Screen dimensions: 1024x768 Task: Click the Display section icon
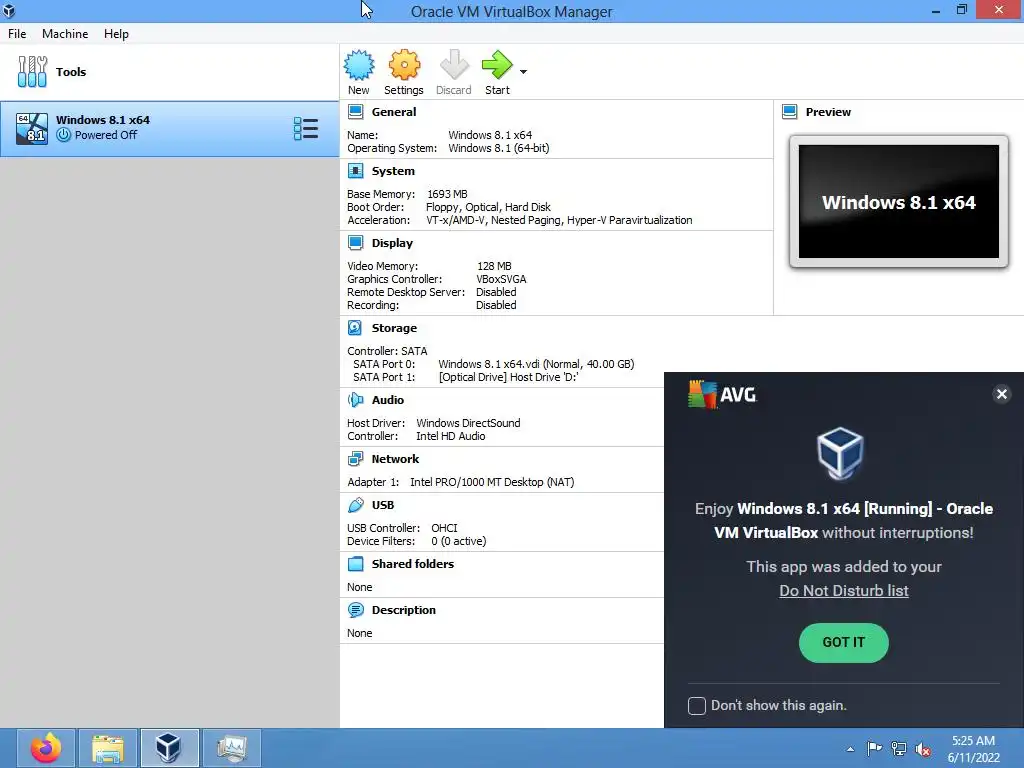coord(355,243)
